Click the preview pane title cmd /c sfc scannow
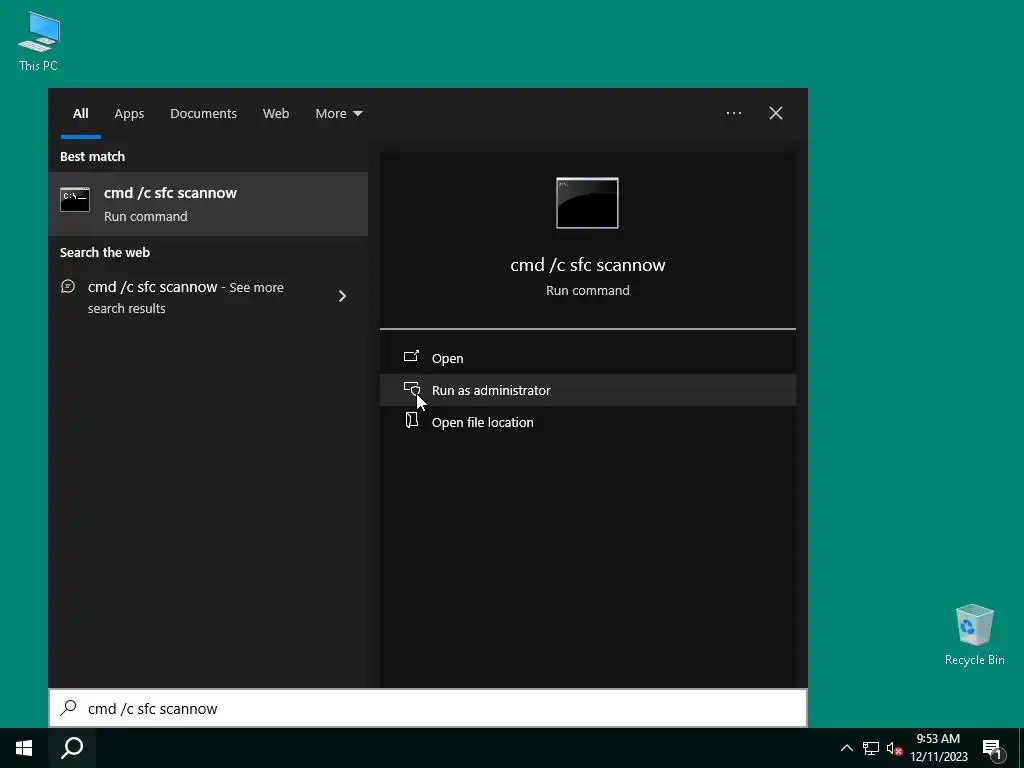 point(588,264)
